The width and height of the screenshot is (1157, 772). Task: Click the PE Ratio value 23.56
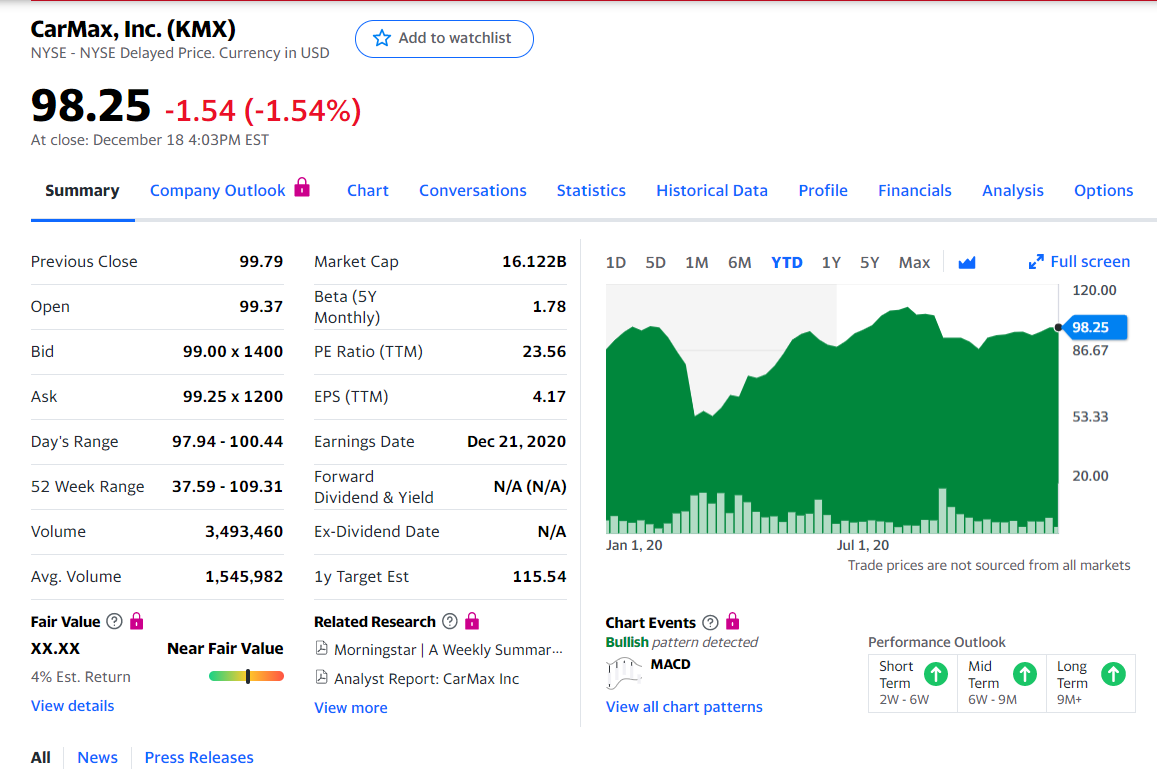pyautogui.click(x=544, y=351)
